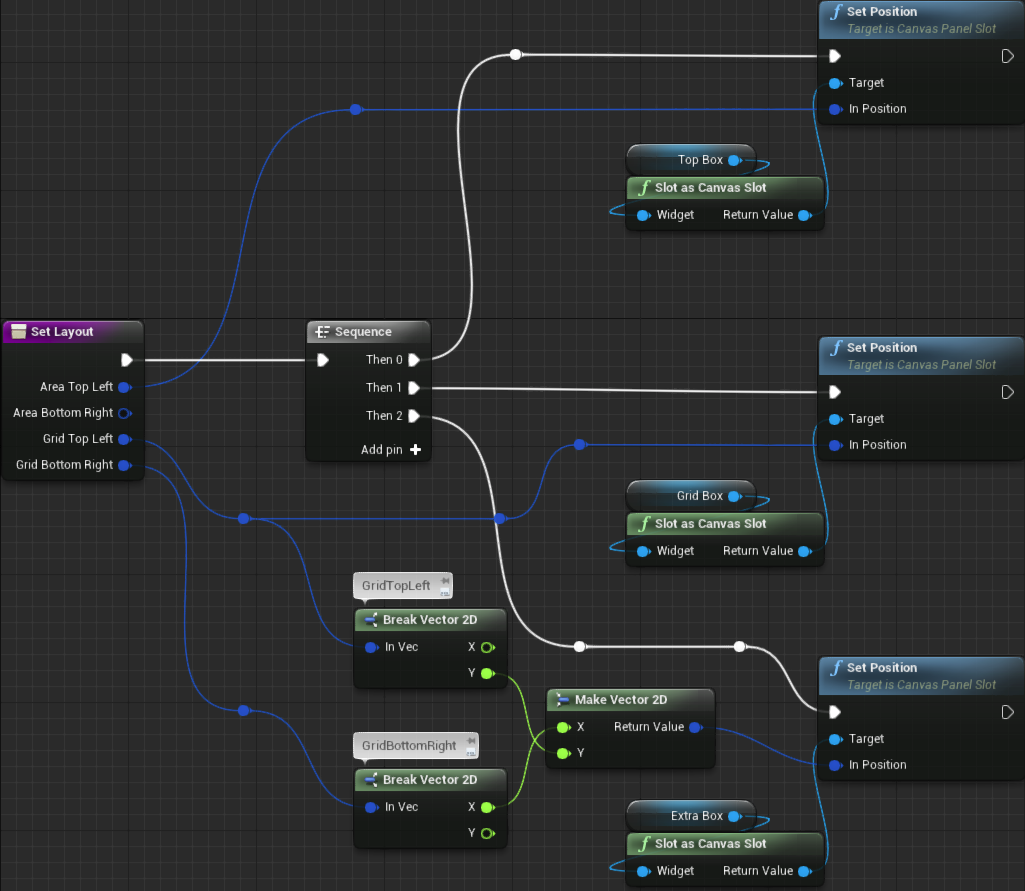Screen dimensions: 1025x891
Task: Select the GridBottomRight Break Vector 2D node title
Action: pyautogui.click(x=429, y=780)
